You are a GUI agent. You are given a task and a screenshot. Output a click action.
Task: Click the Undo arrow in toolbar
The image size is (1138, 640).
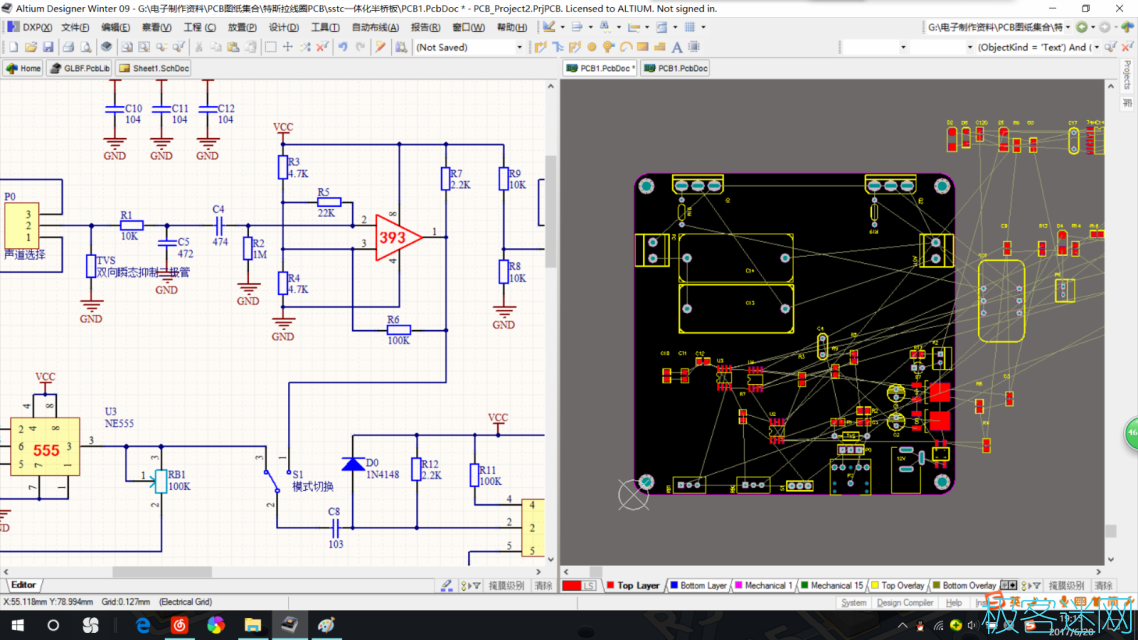click(342, 47)
